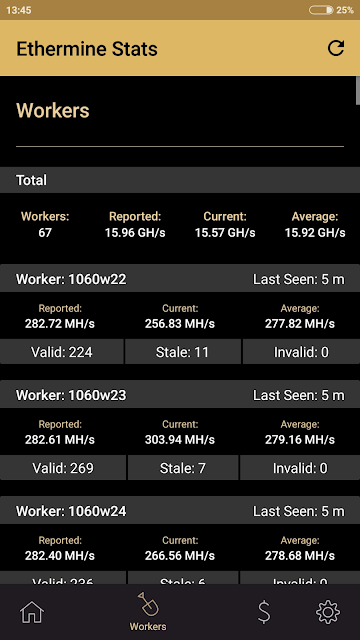Tap the Valid: 269 cell
360x640 pixels.
(63, 468)
